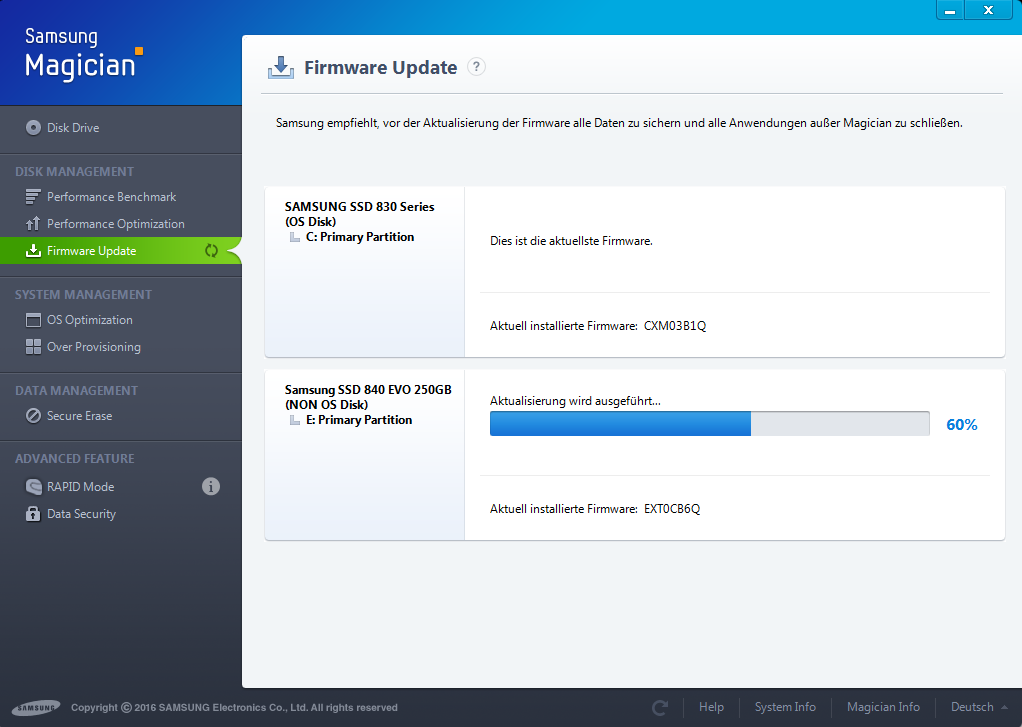
Task: Open the Deutsch language dropdown
Action: coord(979,707)
